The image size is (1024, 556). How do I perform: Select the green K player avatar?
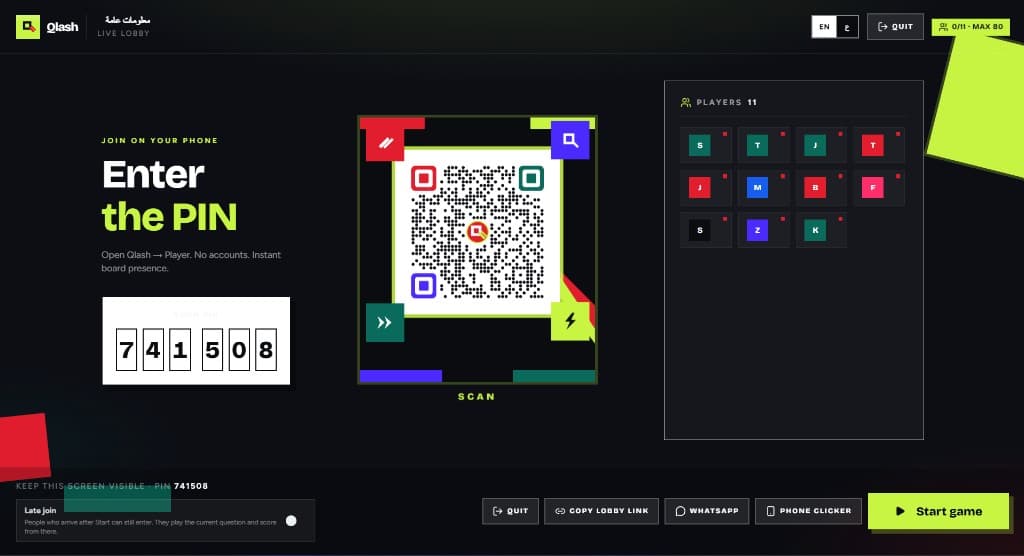tap(814, 230)
